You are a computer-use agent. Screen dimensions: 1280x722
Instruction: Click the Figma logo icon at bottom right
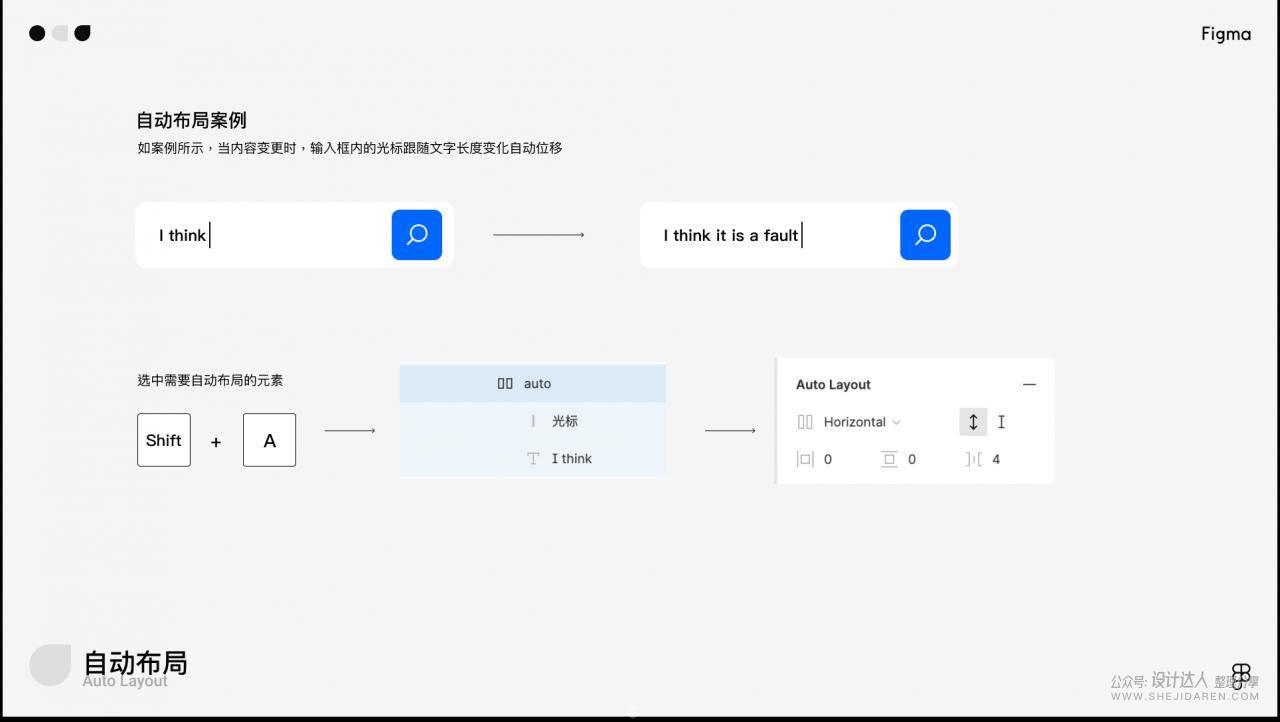tap(1241, 676)
